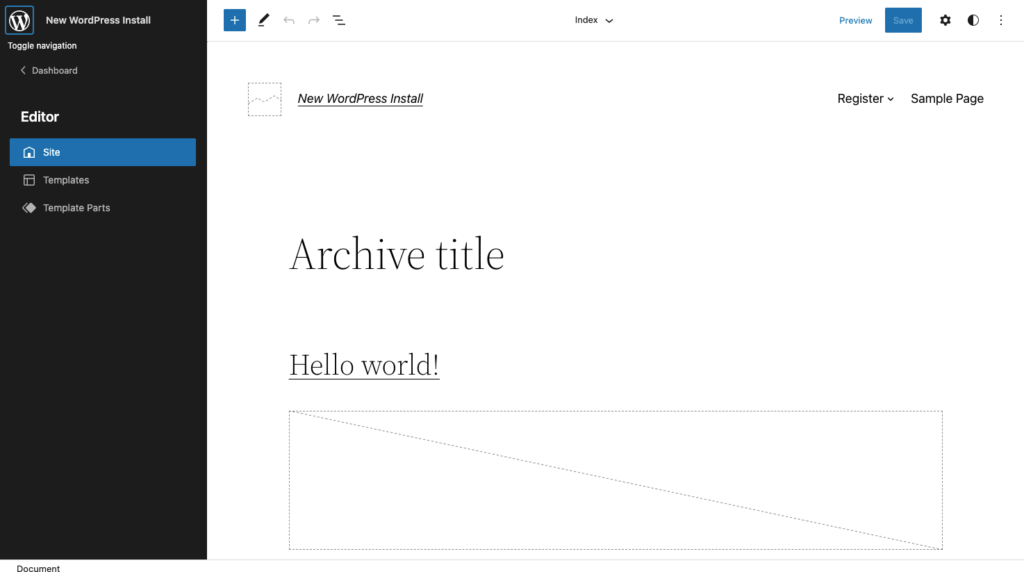Image resolution: width=1024 pixels, height=572 pixels.
Task: Click the Undo arrow
Action: pyautogui.click(x=289, y=20)
